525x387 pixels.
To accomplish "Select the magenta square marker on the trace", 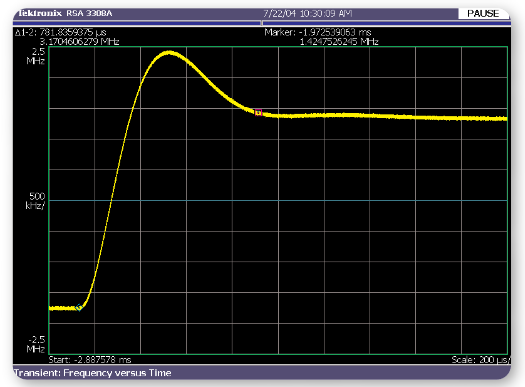I will [258, 112].
